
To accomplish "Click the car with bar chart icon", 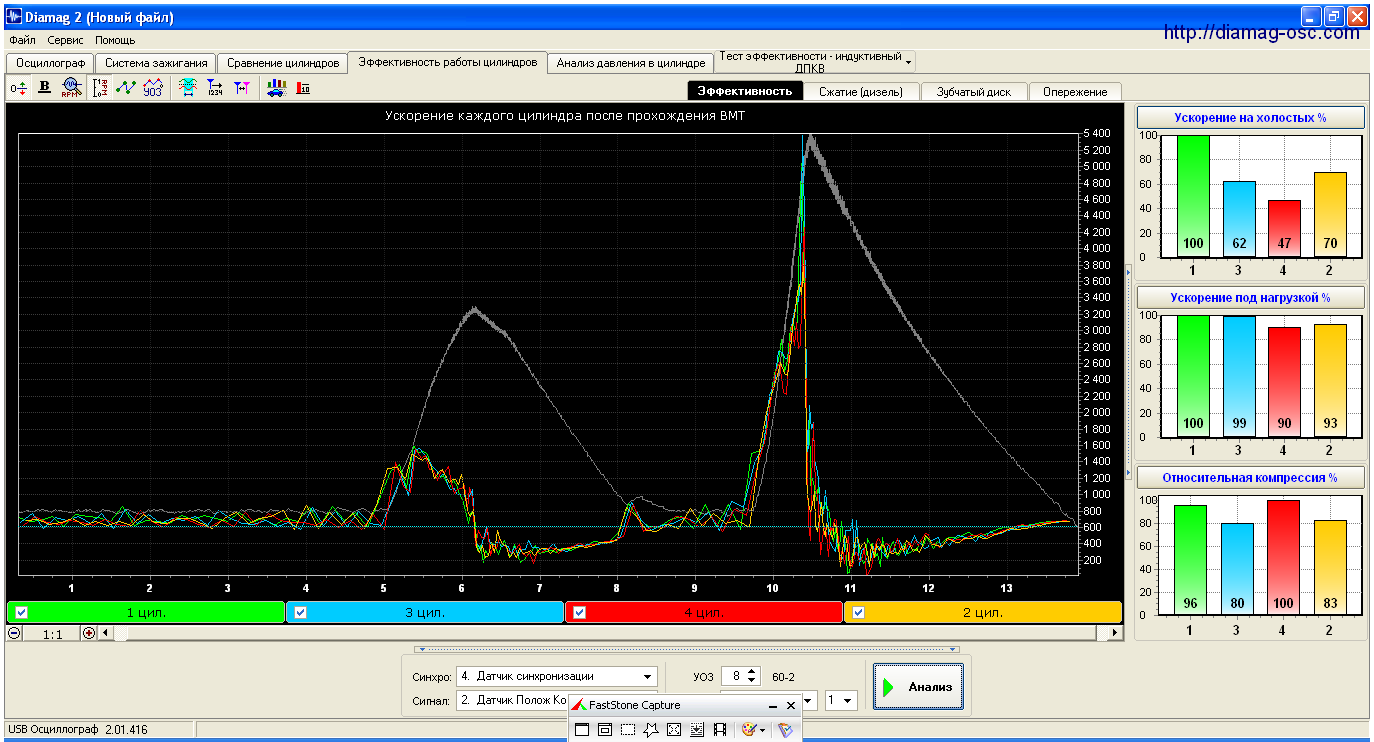I will click(x=276, y=88).
